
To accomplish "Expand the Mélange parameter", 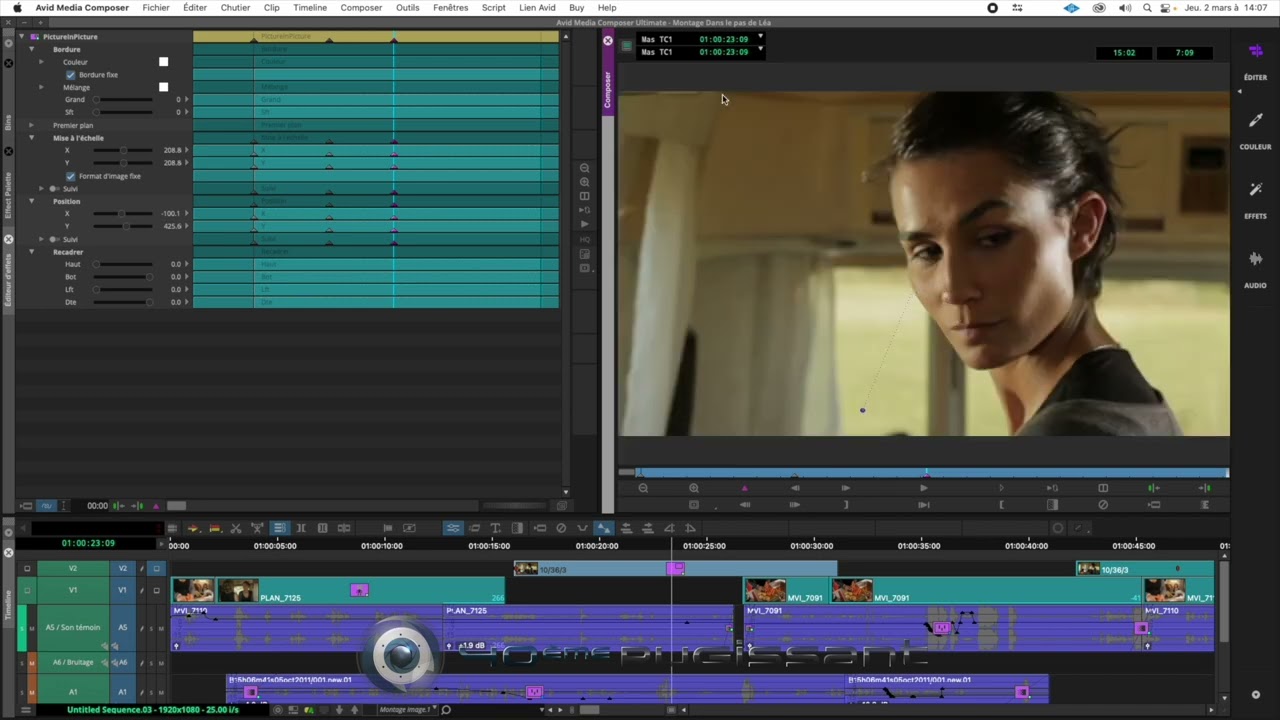I will (x=41, y=87).
